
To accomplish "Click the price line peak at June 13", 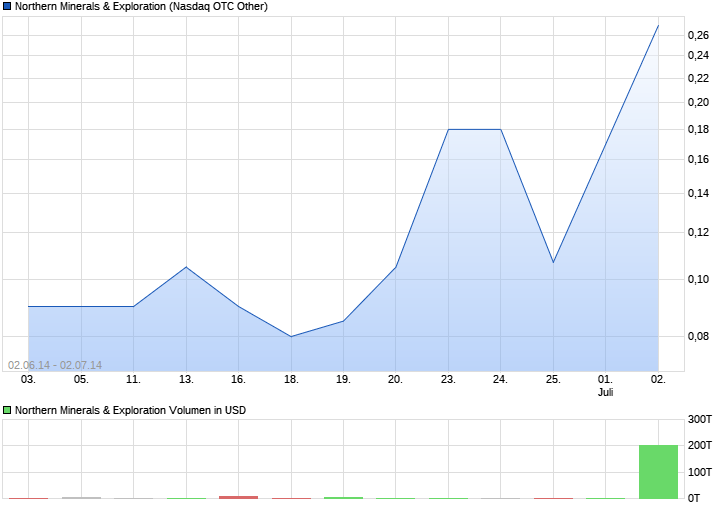I will pos(186,267).
